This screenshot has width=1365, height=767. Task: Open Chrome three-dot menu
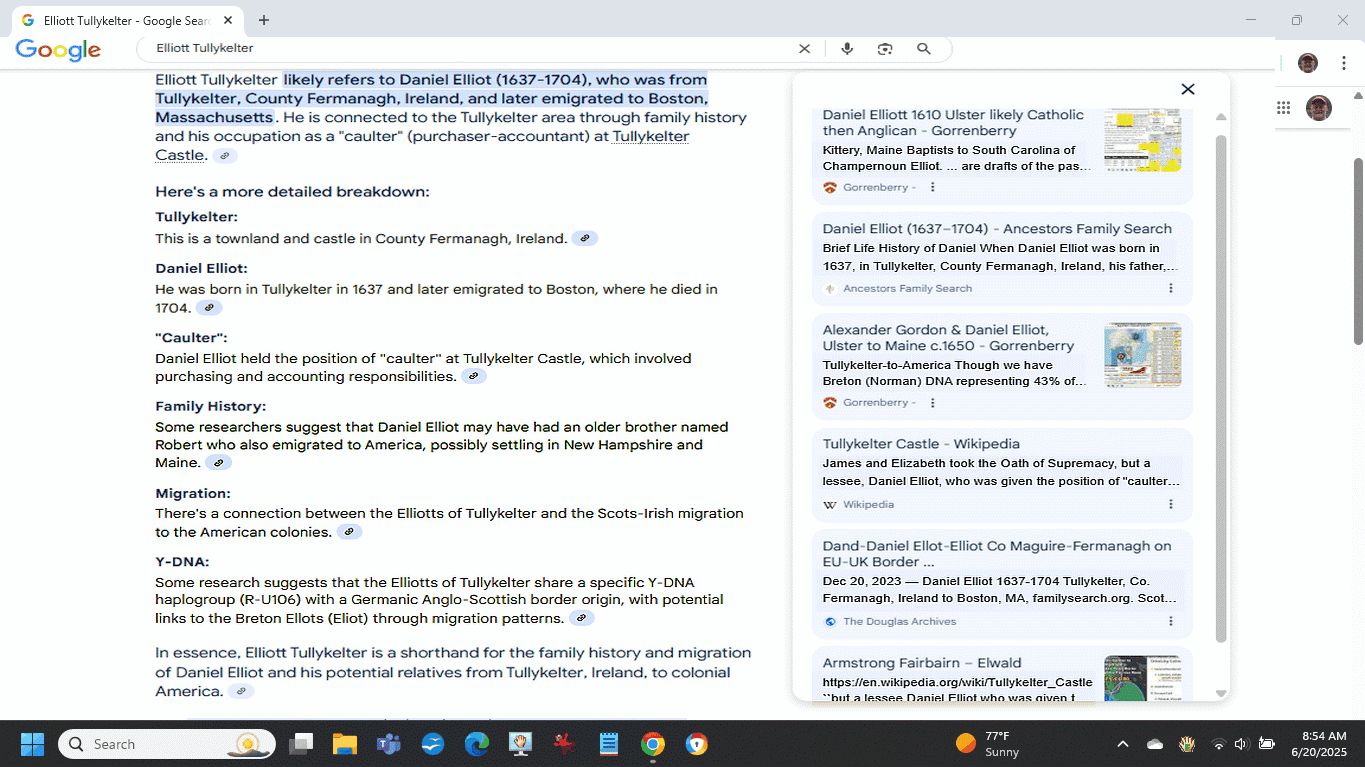tap(1344, 63)
